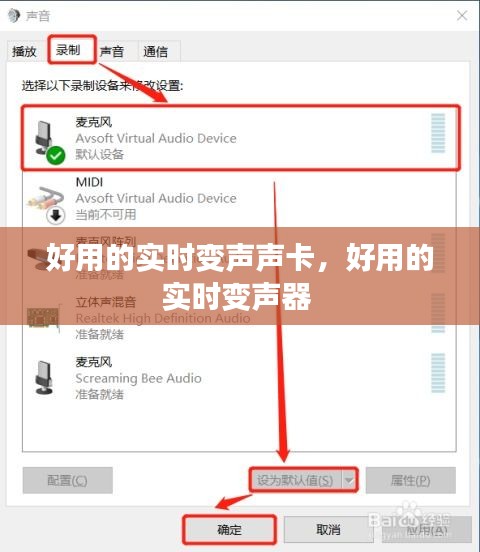
Task: Click the 设为默认值(S) button
Action: point(295,480)
